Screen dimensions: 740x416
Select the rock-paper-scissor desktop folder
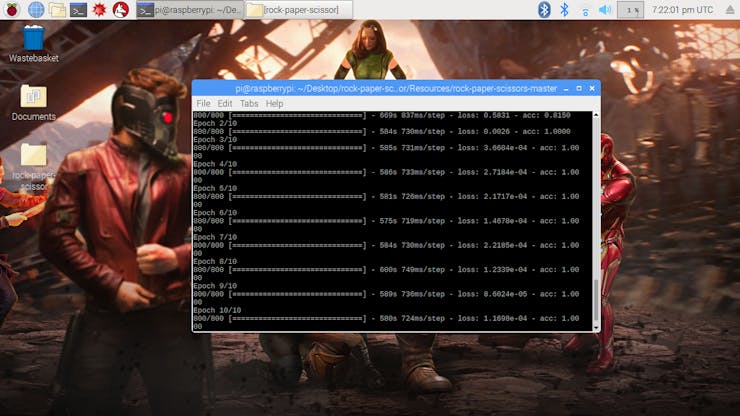point(34,167)
